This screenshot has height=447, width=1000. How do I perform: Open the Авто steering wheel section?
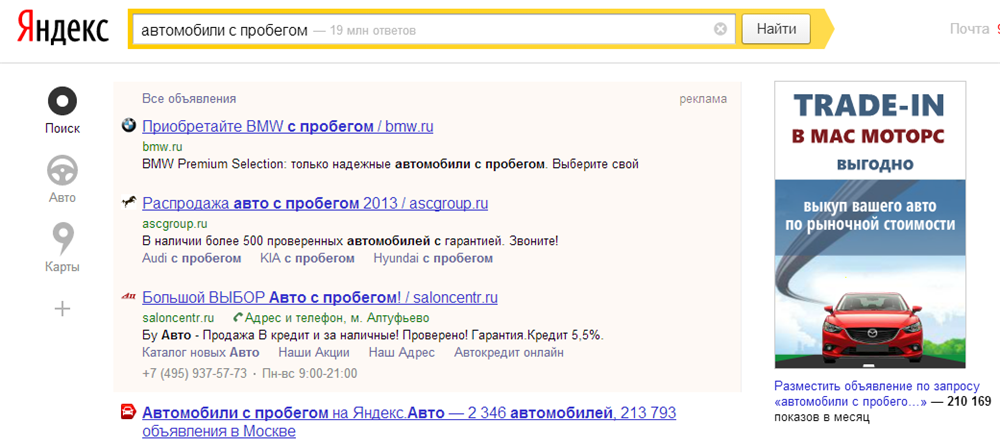point(62,171)
